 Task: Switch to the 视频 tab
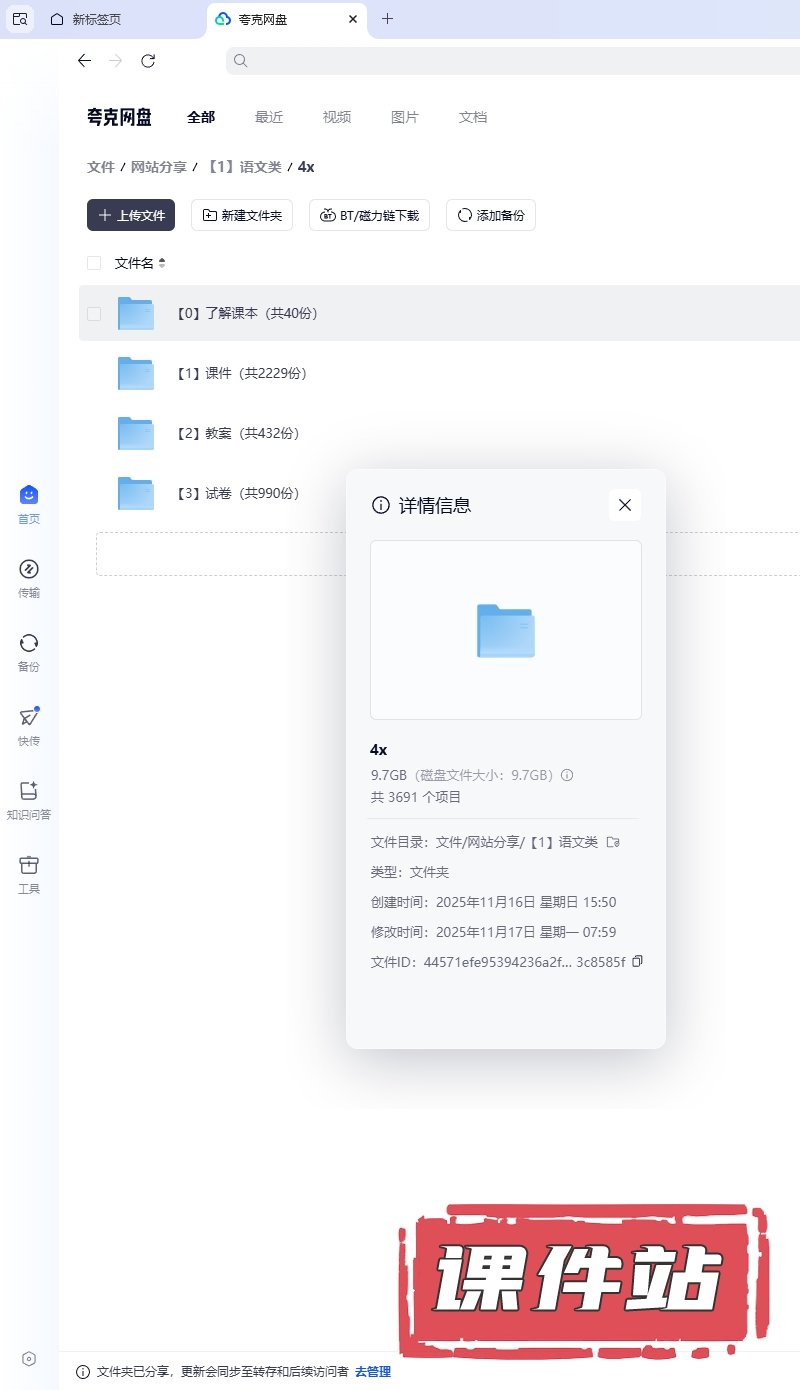pos(337,117)
